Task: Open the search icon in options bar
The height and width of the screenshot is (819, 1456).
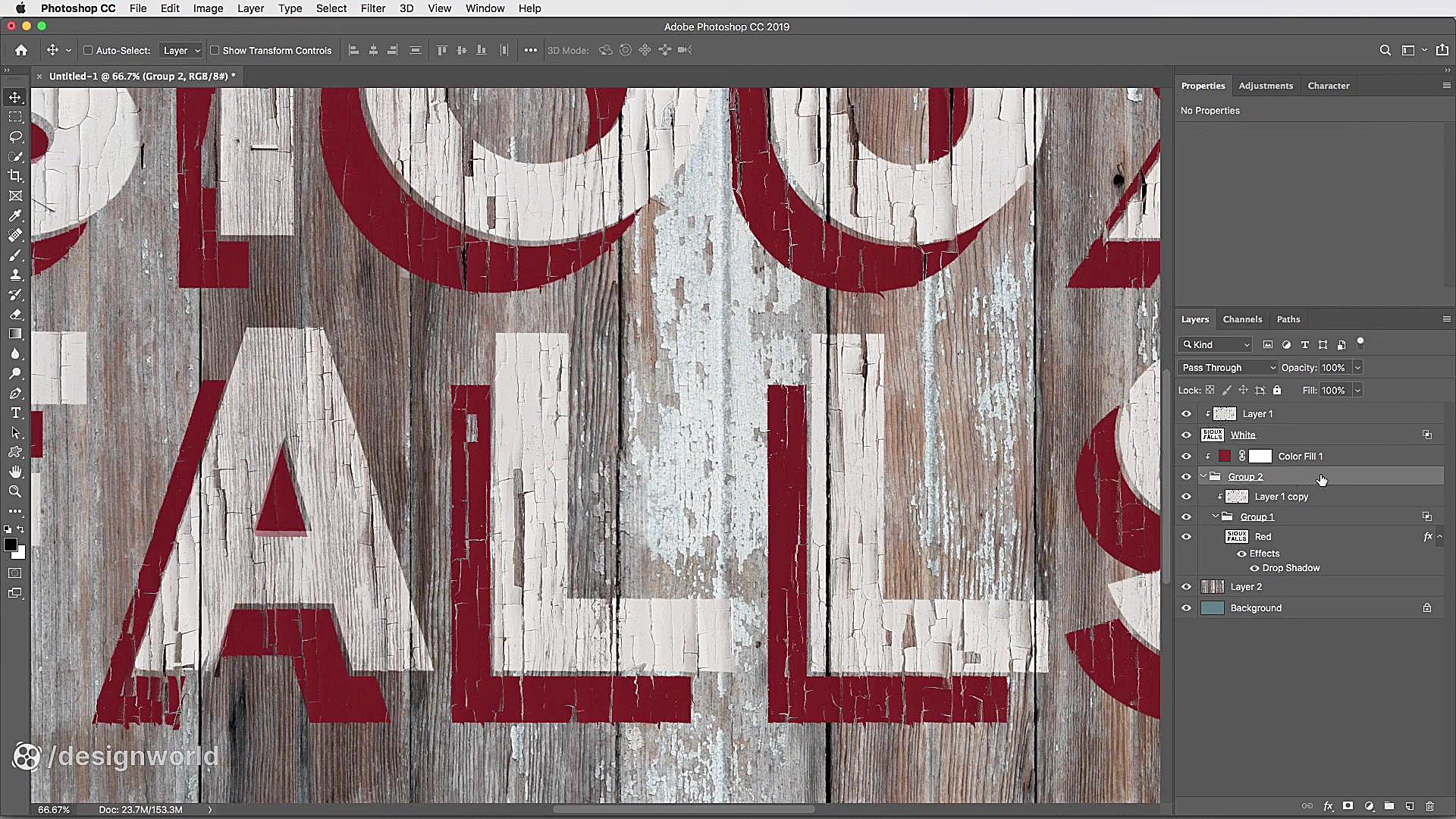Action: 1385,50
